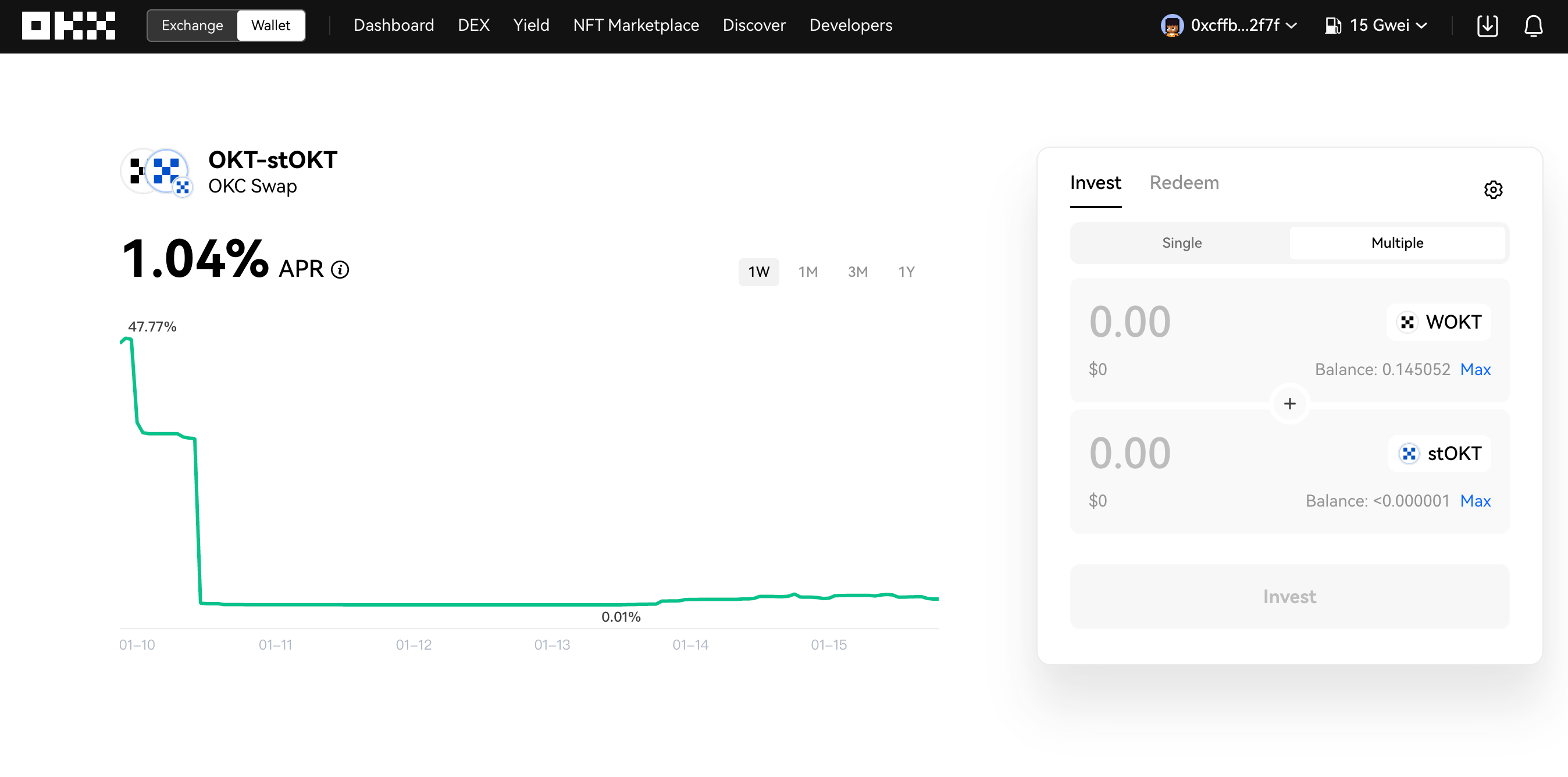Open the Discover menu item
This screenshot has height=777, width=1568.
click(x=754, y=26)
